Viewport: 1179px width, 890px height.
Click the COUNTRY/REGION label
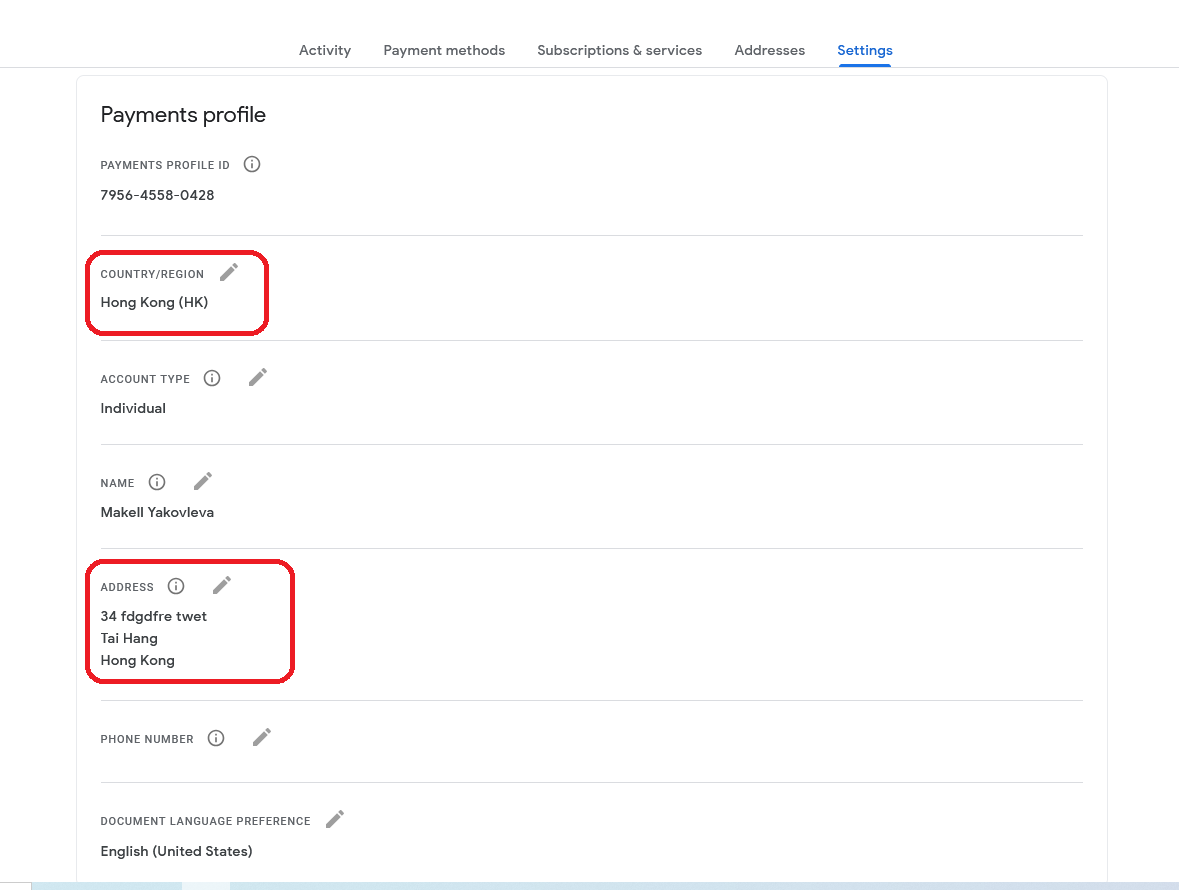click(152, 274)
